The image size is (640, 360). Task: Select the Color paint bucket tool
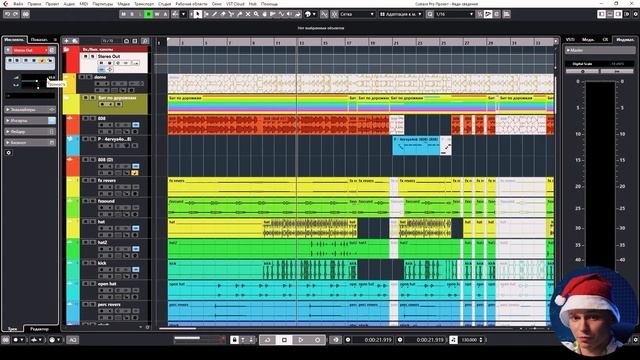[x=298, y=14]
